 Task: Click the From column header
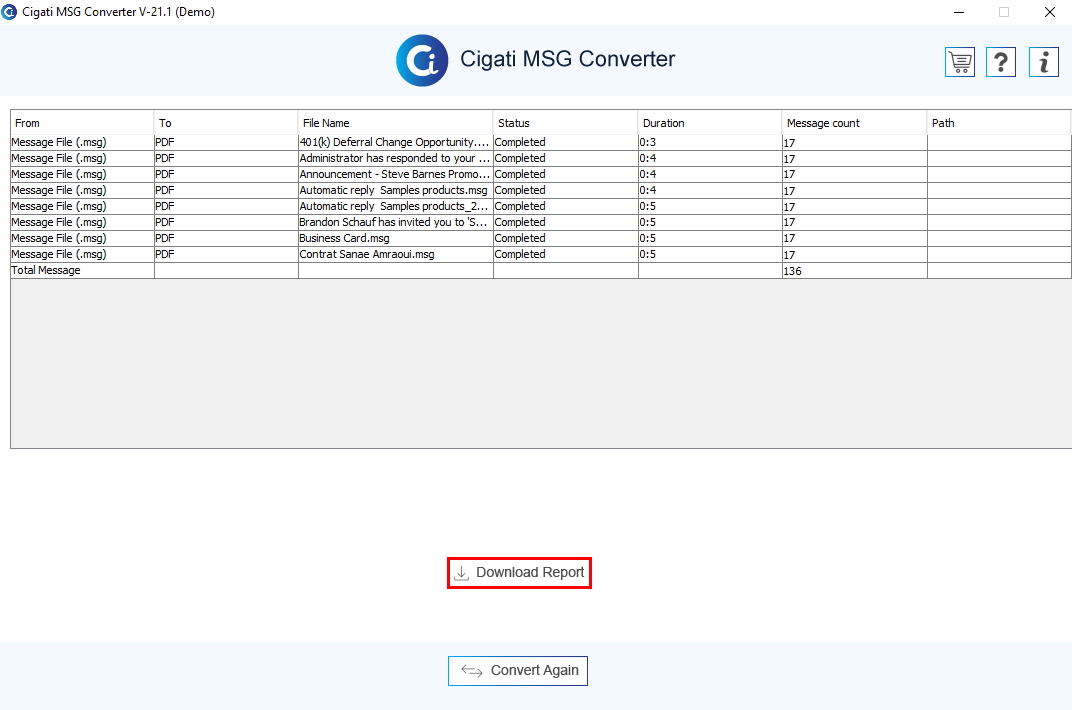82,123
